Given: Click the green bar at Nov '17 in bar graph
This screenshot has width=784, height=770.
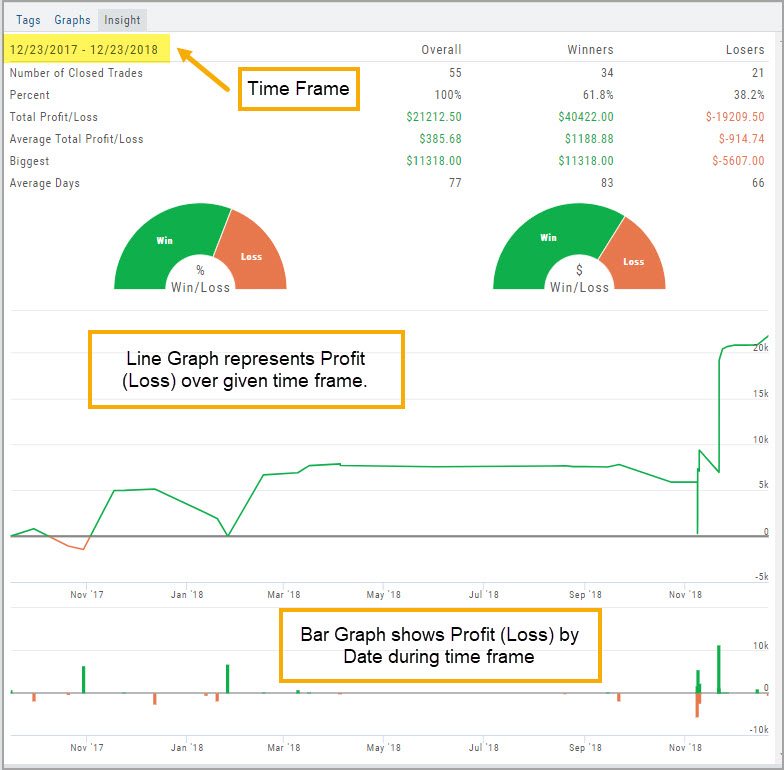Looking at the screenshot, I should point(84,679).
